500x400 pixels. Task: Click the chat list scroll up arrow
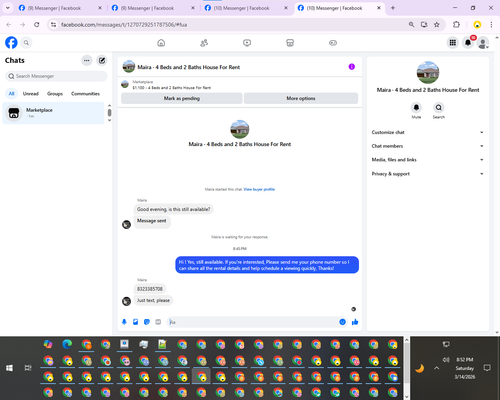coord(109,105)
